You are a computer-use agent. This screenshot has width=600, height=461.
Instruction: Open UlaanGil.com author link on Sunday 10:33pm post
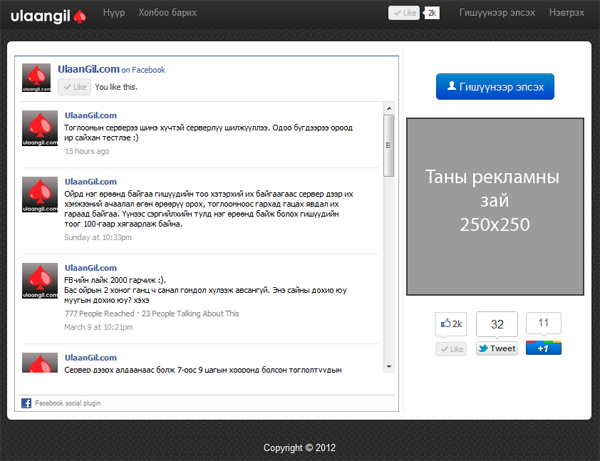[x=91, y=182]
